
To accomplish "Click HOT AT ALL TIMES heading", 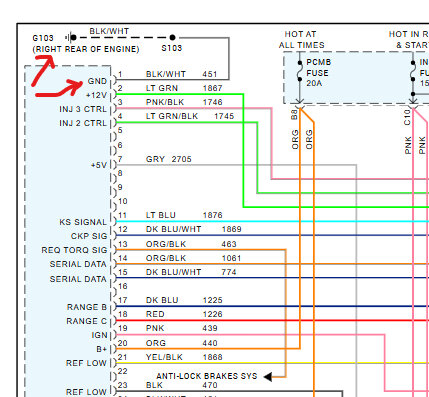I will click(x=301, y=40).
